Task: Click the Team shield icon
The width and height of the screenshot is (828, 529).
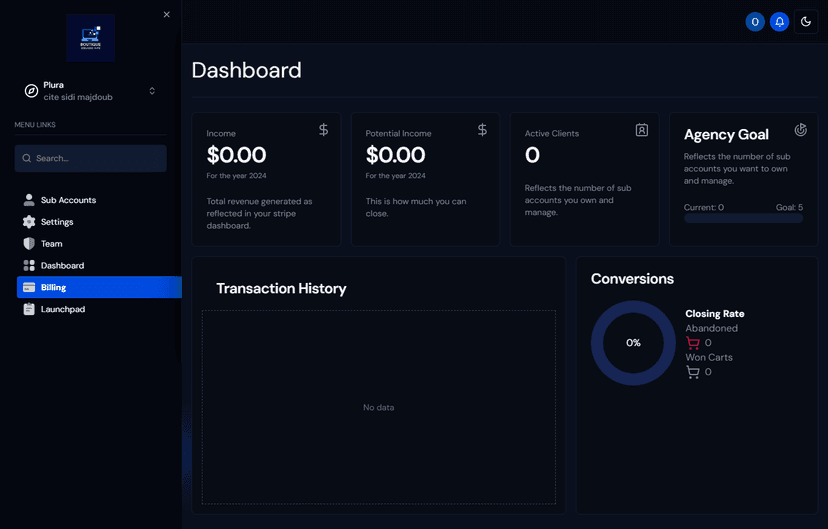Action: tap(29, 243)
